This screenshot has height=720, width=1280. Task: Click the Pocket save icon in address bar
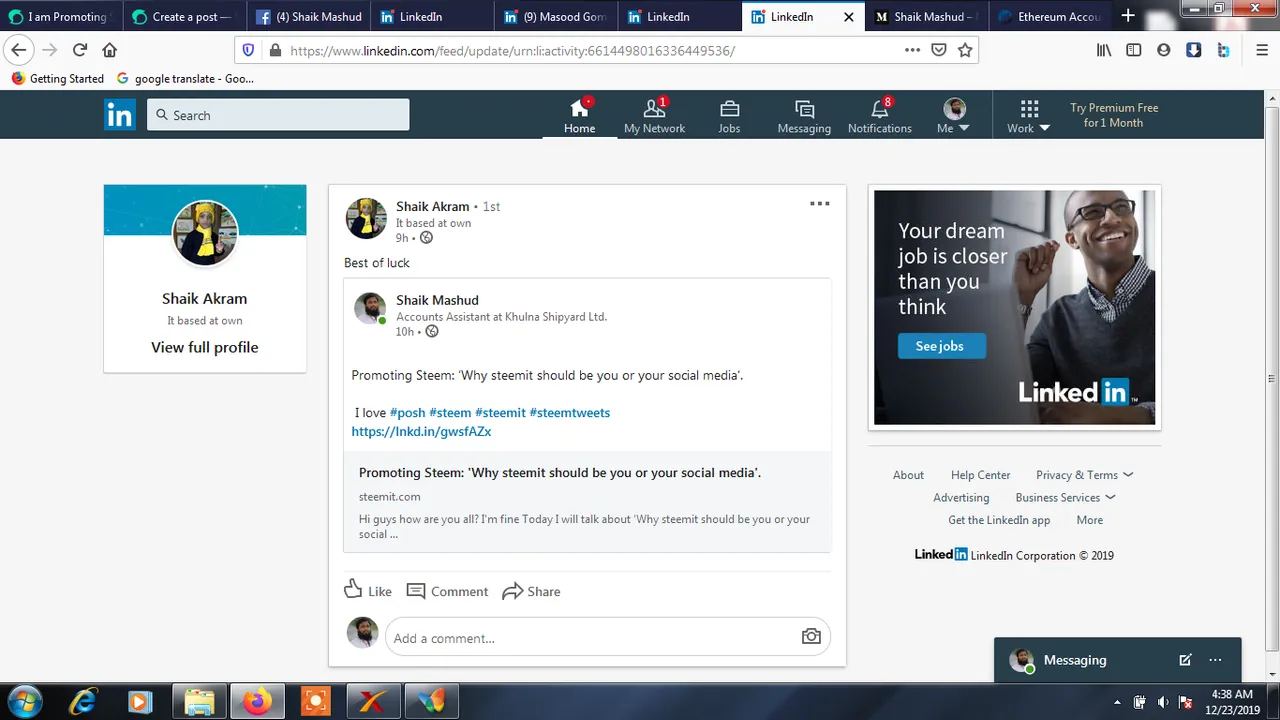pyautogui.click(x=939, y=50)
